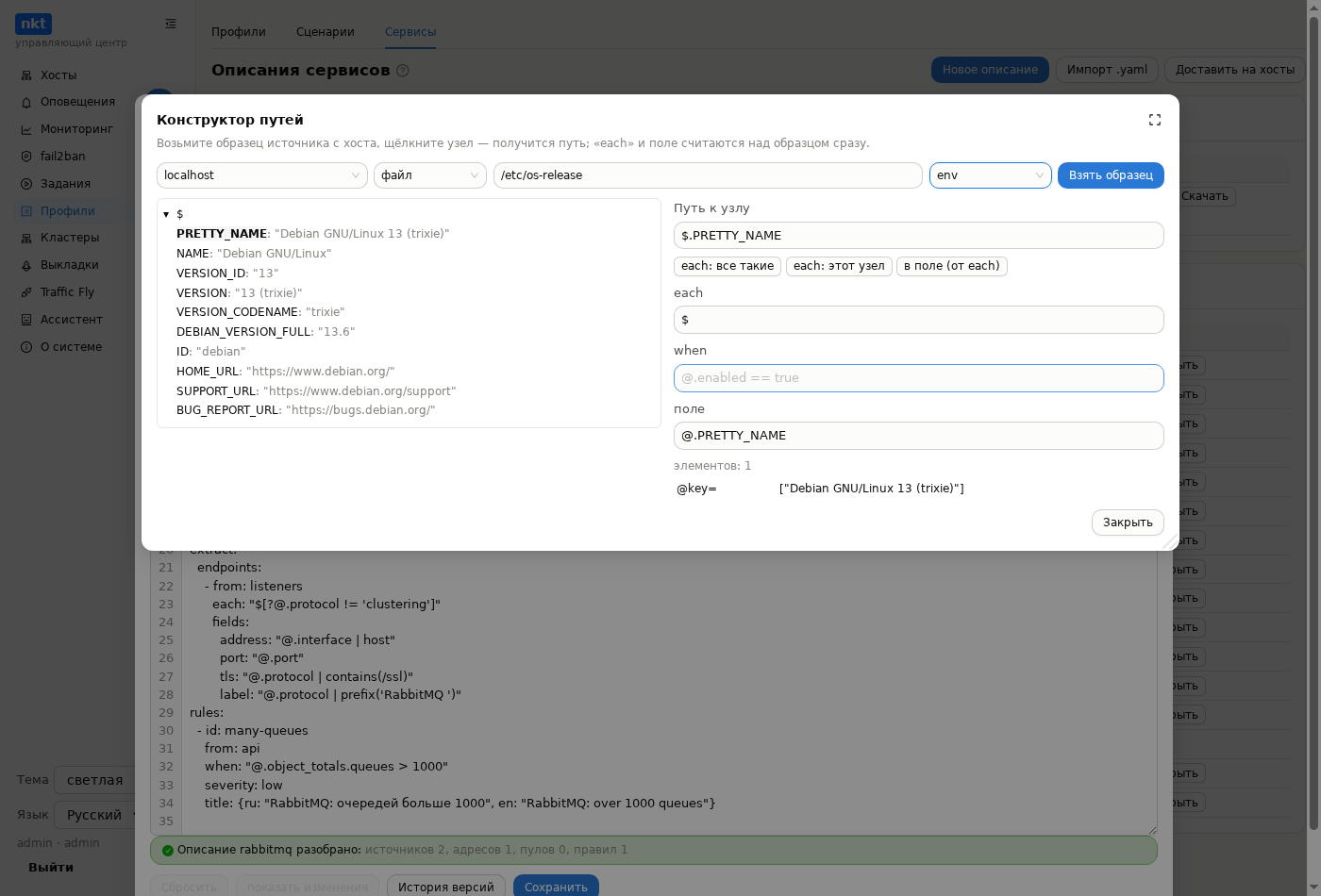Open Оповещения bell icon in sidebar

click(26, 102)
